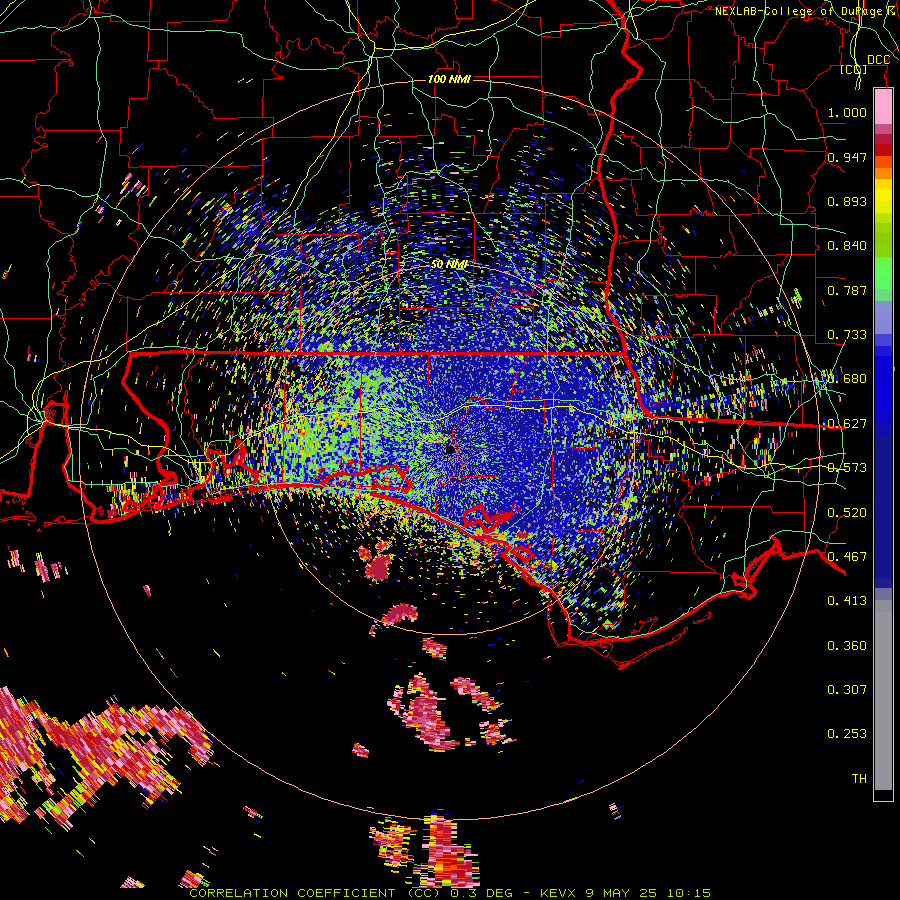Click the 10:15 timestamp in caption
900x900 pixels.
pos(689,893)
